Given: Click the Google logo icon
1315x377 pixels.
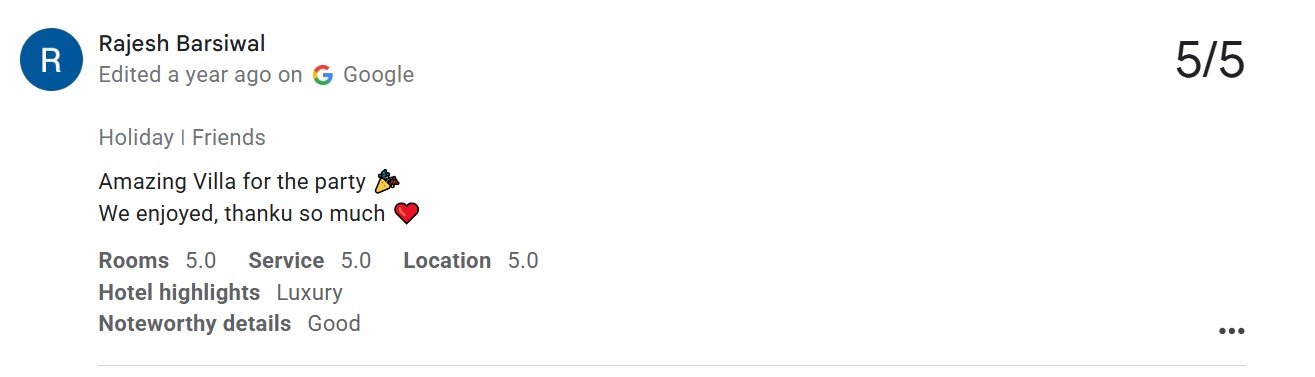Looking at the screenshot, I should coord(322,75).
